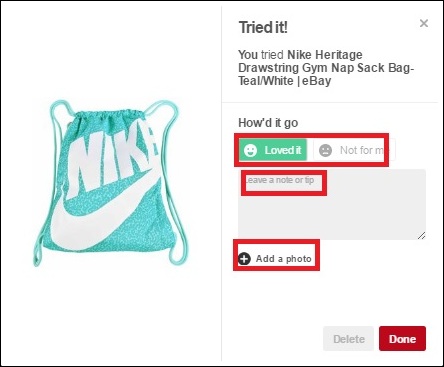Choose the Not for me option
The width and height of the screenshot is (444, 367).
coord(354,150)
